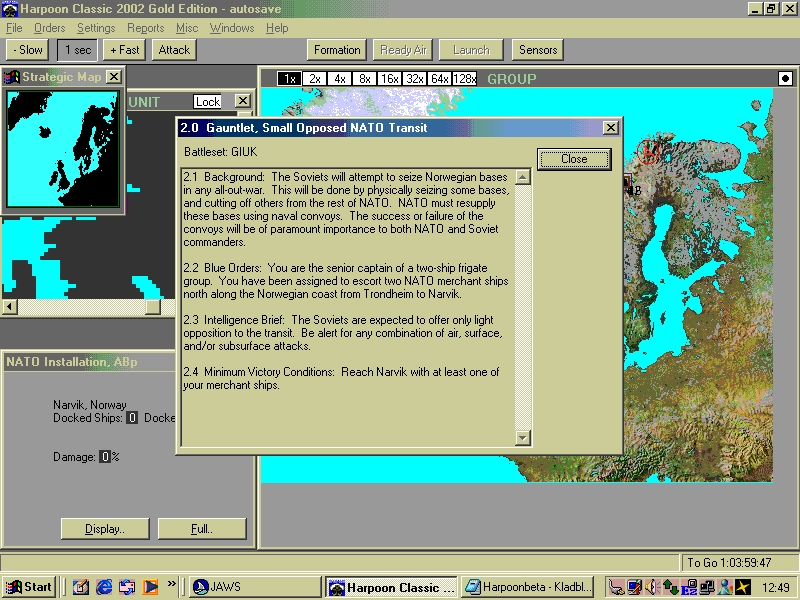Set group map zoom to 2x
Image resolution: width=800 pixels, height=600 pixels.
pyautogui.click(x=314, y=79)
